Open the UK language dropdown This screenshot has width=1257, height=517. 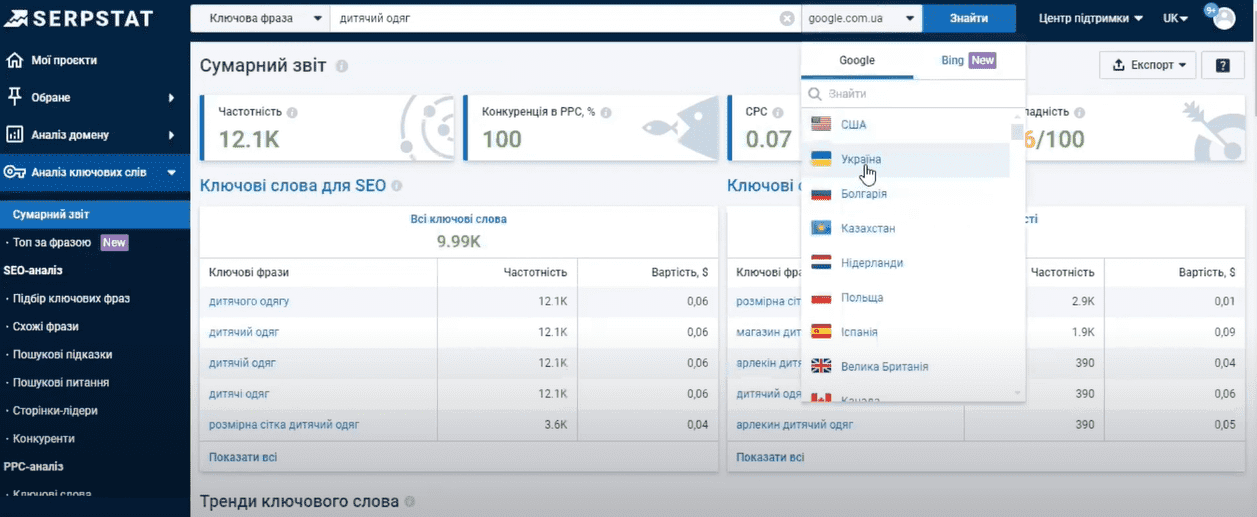[x=1176, y=18]
